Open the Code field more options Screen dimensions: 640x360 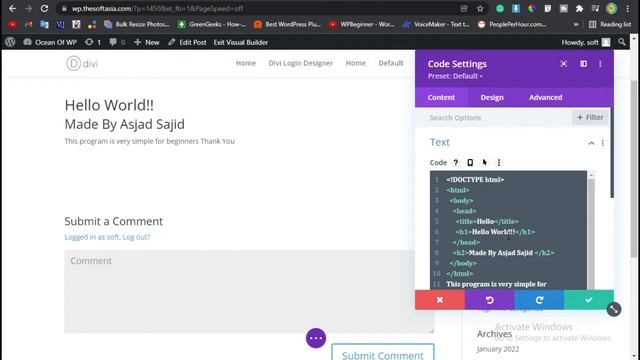[x=499, y=162]
